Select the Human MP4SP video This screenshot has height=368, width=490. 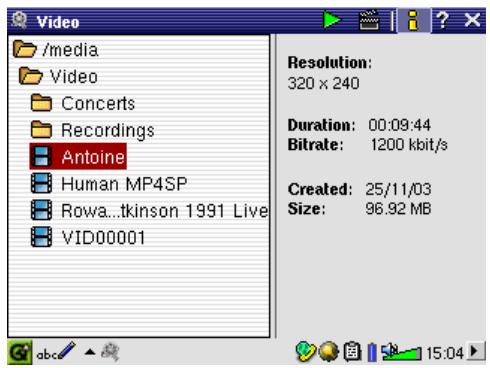point(109,184)
